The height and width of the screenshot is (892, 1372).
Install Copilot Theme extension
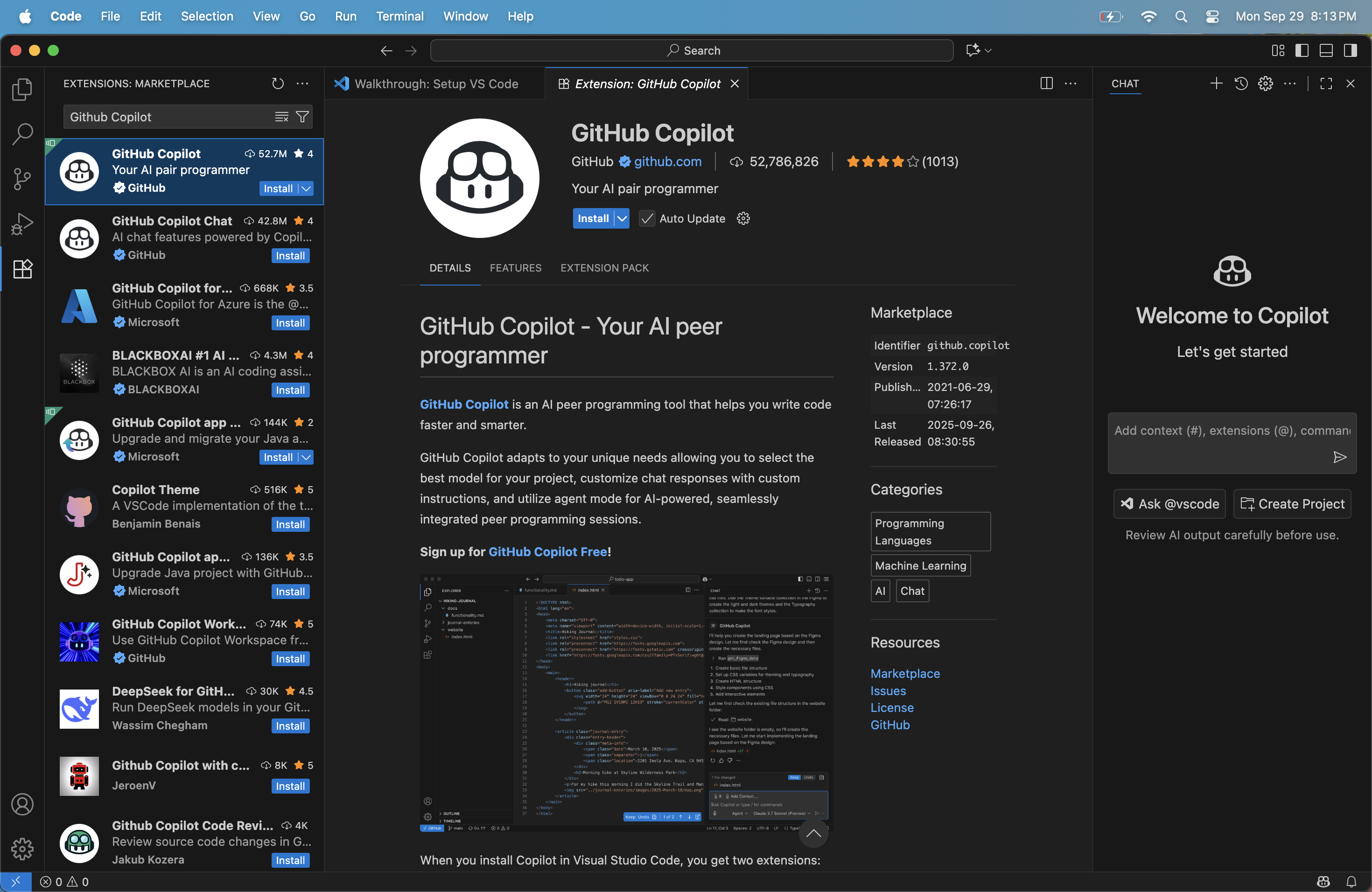(290, 524)
